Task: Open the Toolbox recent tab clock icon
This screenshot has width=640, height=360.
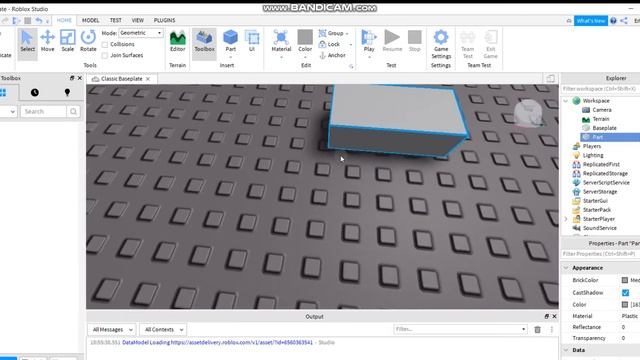Action: (35, 93)
